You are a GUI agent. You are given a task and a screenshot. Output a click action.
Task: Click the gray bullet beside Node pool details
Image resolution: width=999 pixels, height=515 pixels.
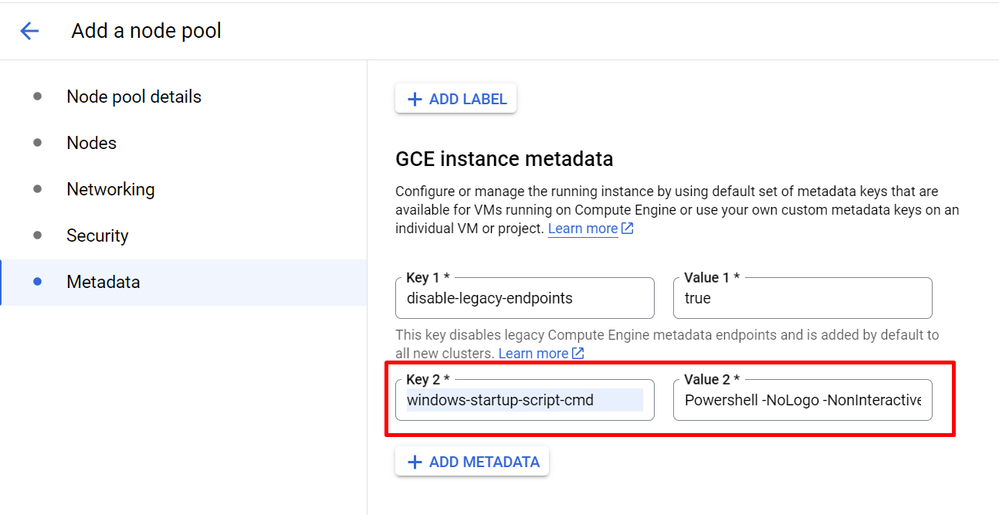click(x=38, y=97)
